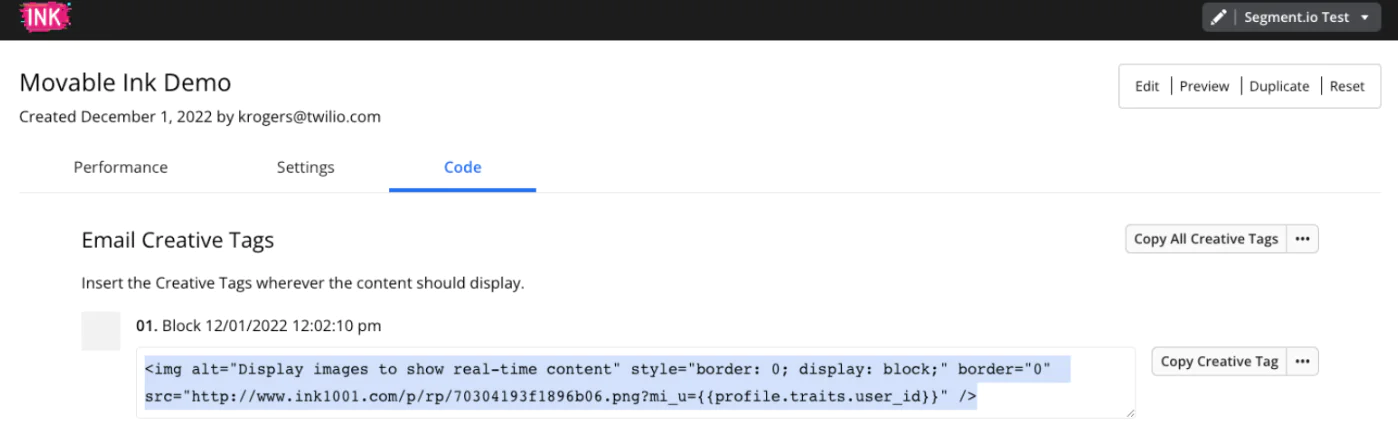The image size is (1398, 429).
Task: Open the Settings tab
Action: point(305,167)
